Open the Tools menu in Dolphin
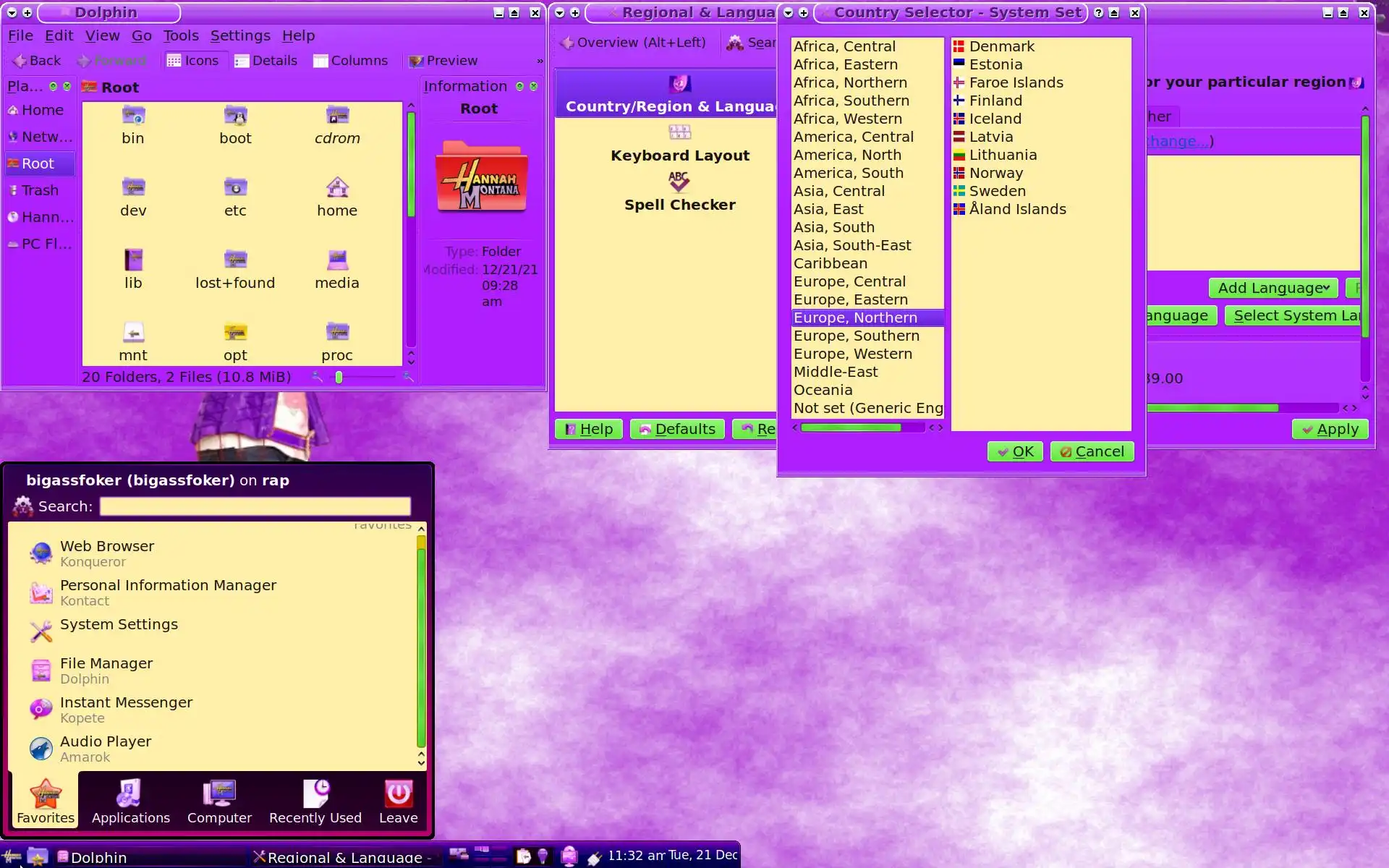Screen dimensions: 1389x868 coord(180,35)
